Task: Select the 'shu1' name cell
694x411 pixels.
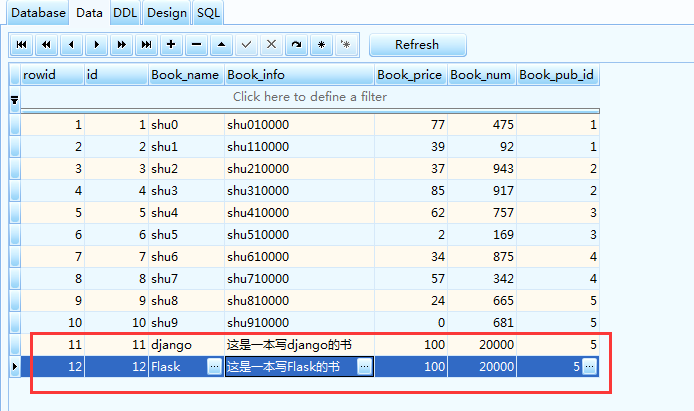Action: [x=186, y=147]
